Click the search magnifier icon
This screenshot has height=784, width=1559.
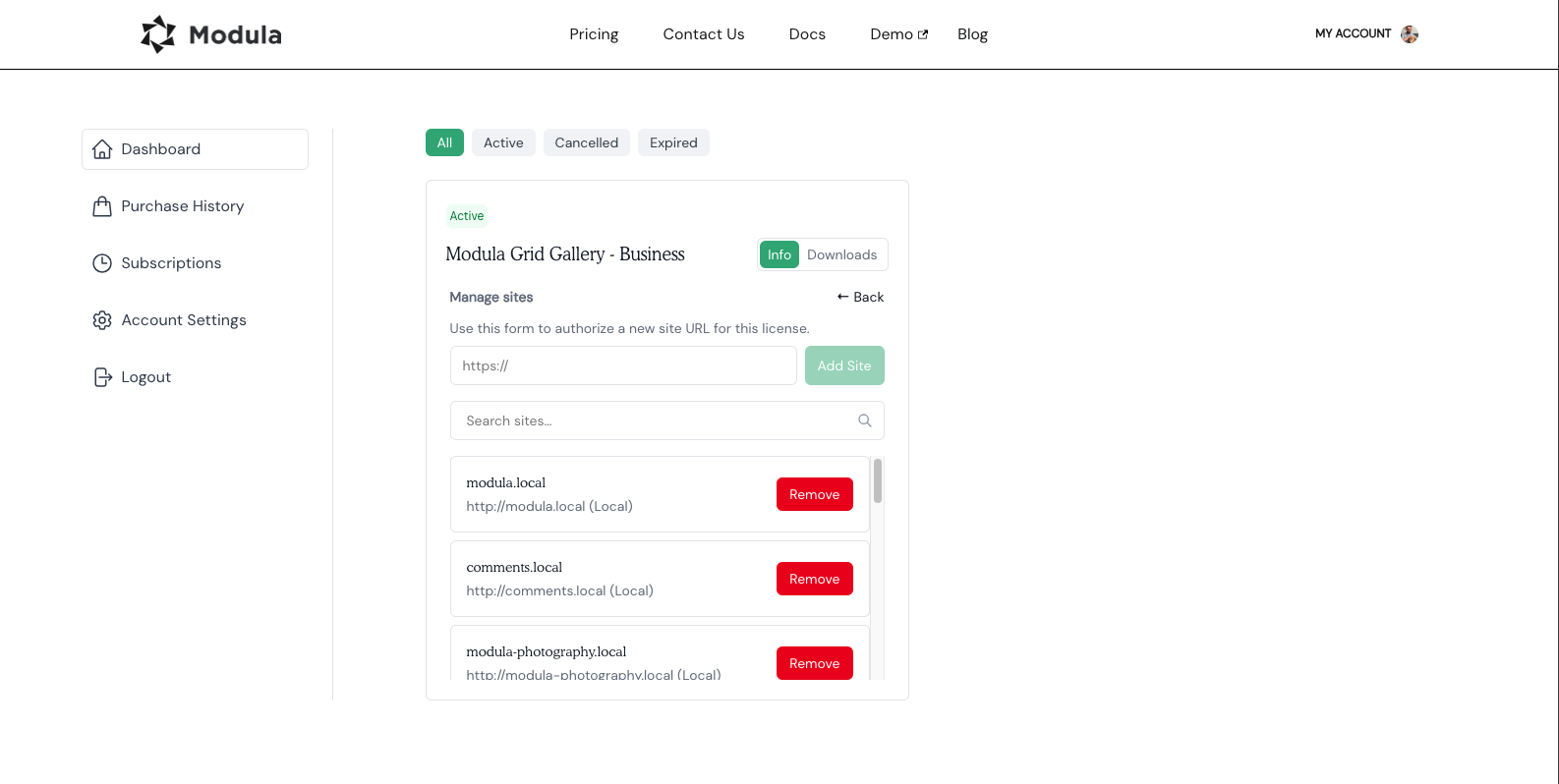pyautogui.click(x=865, y=420)
